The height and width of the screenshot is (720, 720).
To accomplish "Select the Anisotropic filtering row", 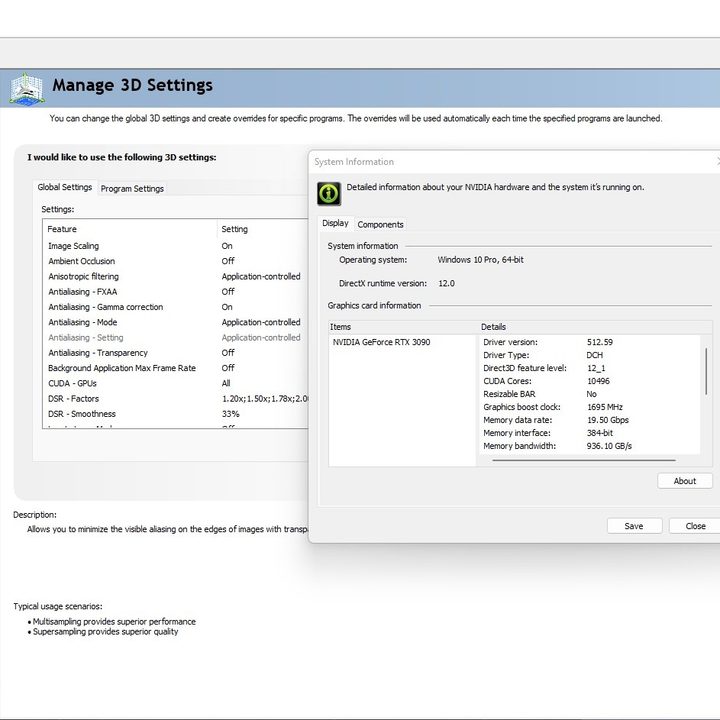I will (x=176, y=276).
